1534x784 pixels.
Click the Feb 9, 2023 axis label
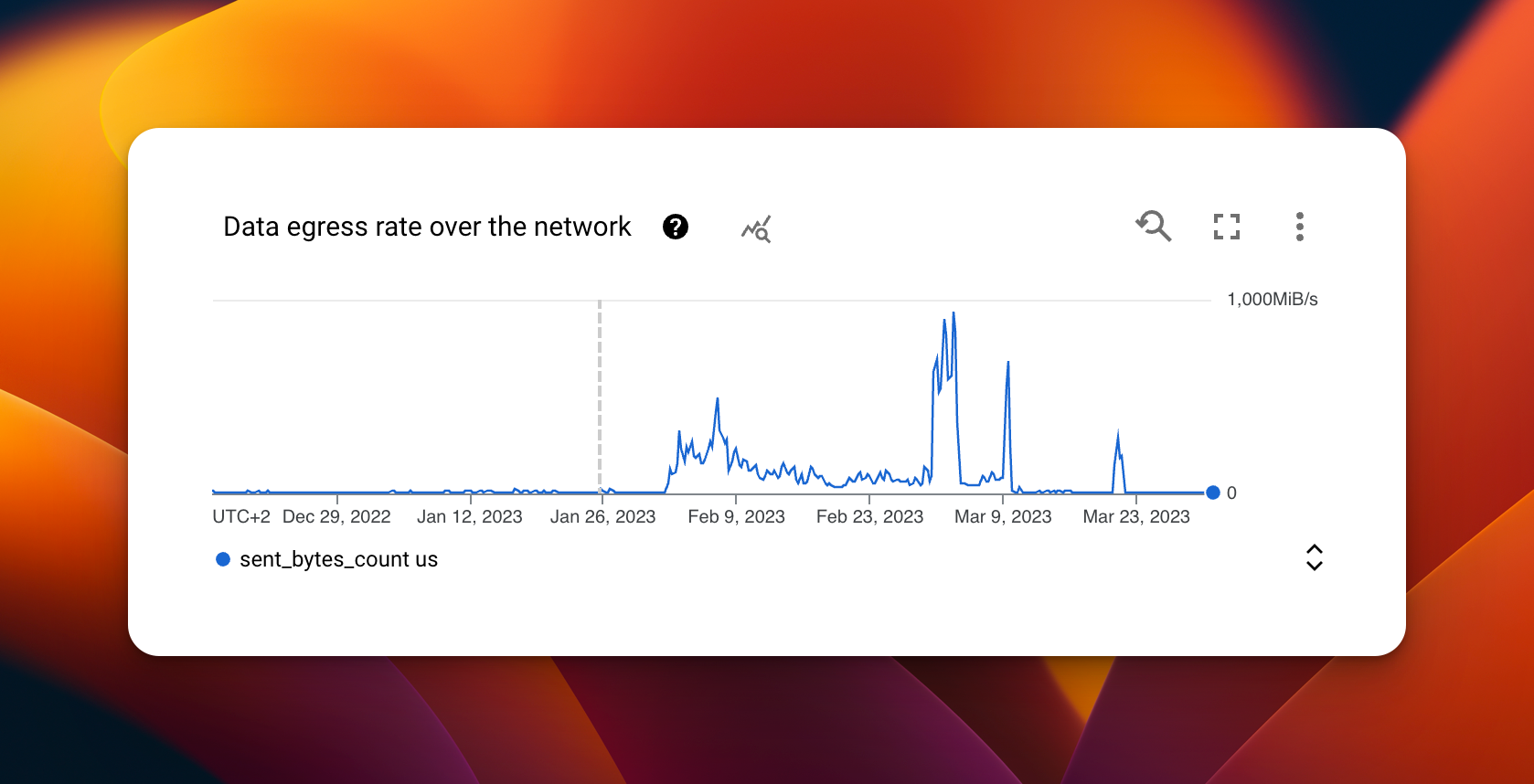pyautogui.click(x=736, y=516)
